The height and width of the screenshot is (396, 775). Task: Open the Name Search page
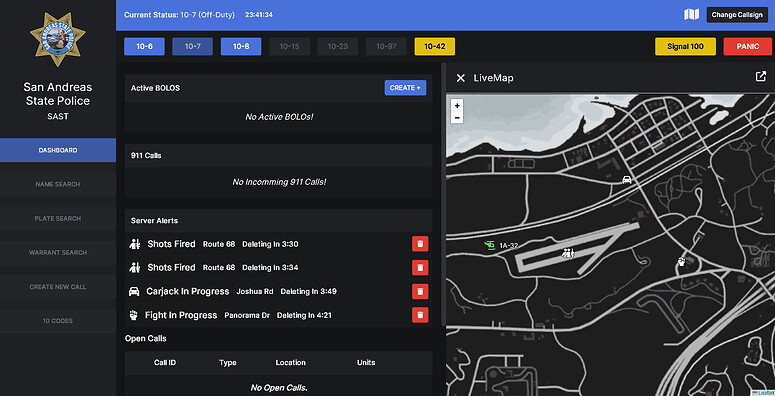click(x=58, y=184)
